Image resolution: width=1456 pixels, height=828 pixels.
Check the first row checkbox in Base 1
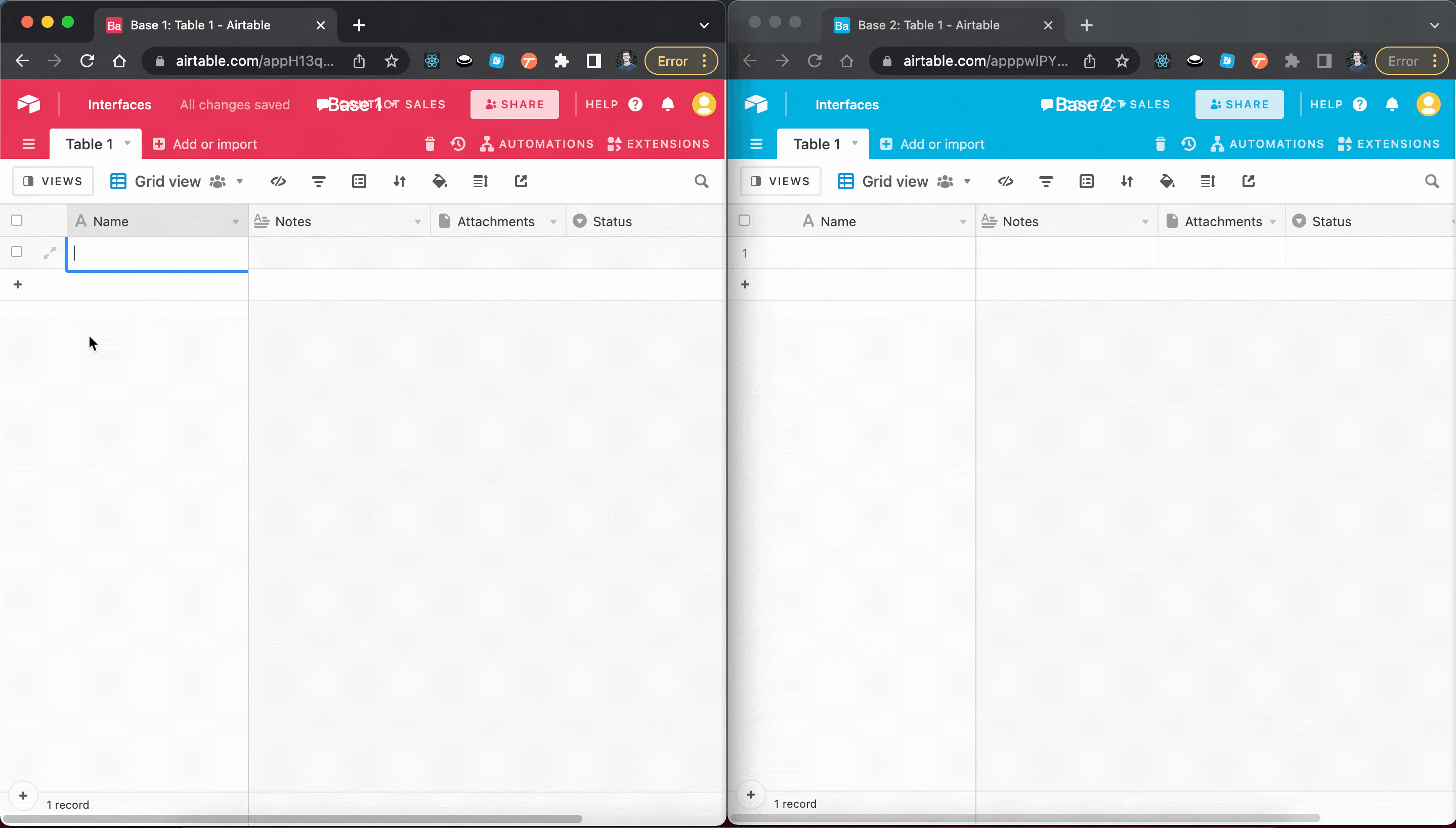point(17,252)
